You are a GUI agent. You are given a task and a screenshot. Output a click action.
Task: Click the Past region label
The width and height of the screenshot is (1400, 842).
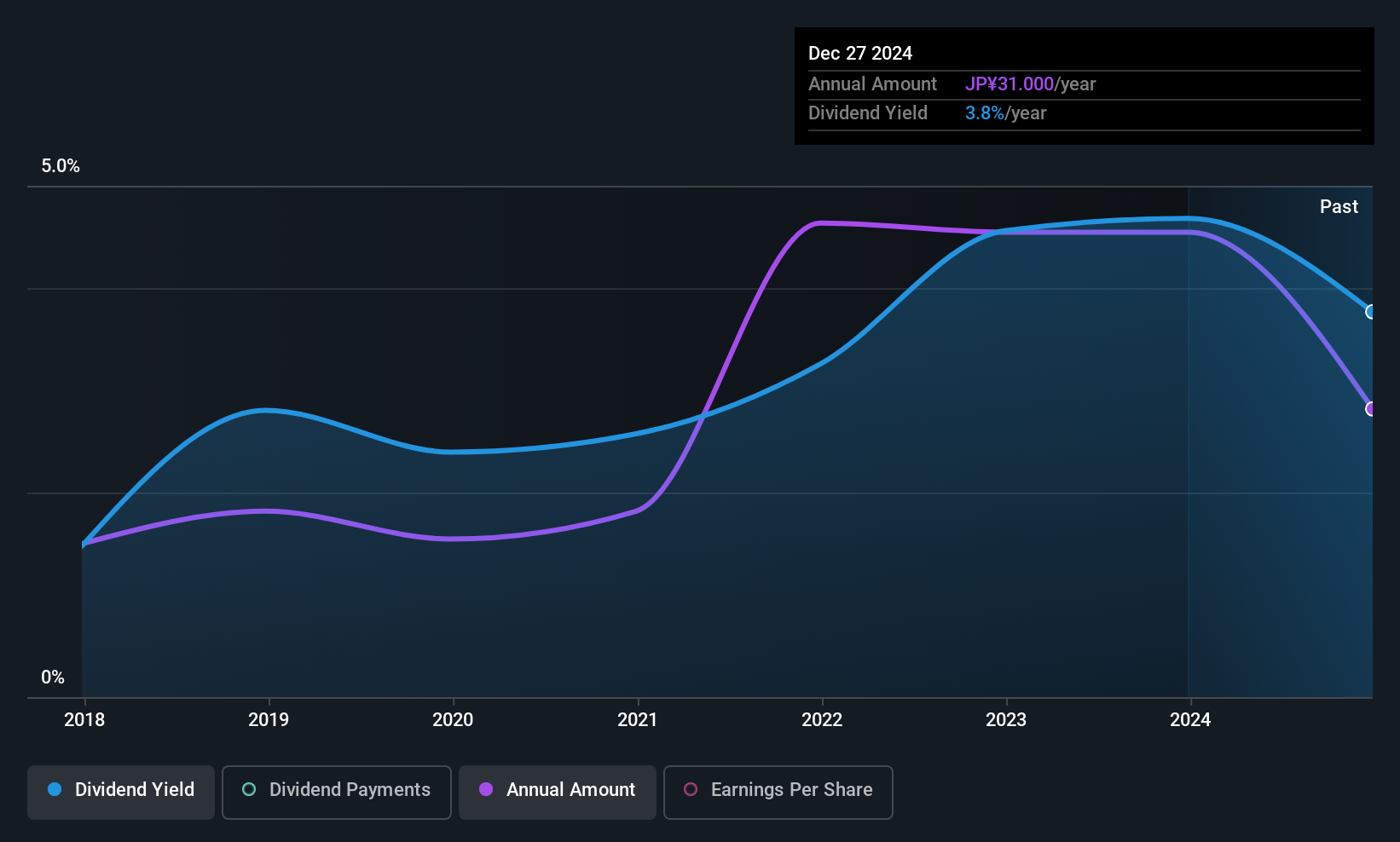pos(1339,206)
